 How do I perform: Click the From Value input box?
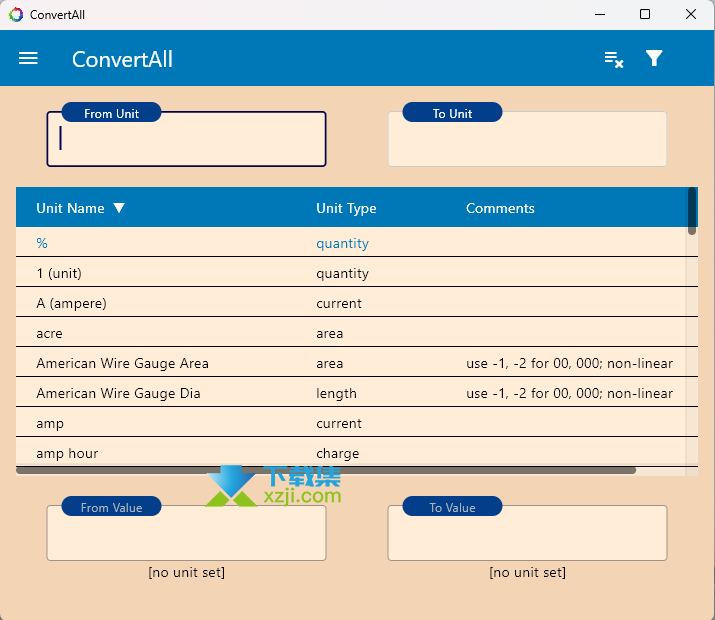[x=187, y=533]
